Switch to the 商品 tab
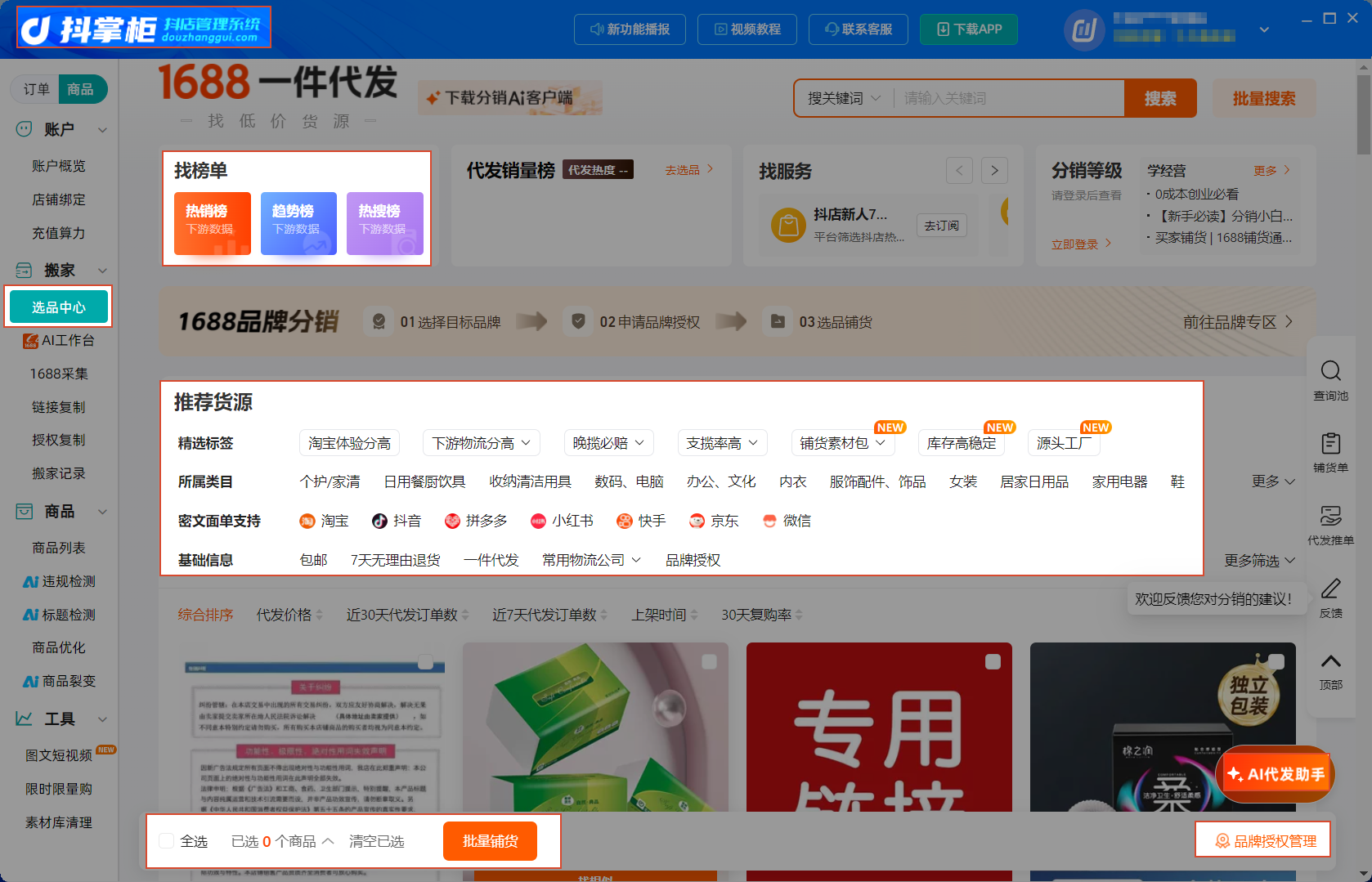 point(81,89)
